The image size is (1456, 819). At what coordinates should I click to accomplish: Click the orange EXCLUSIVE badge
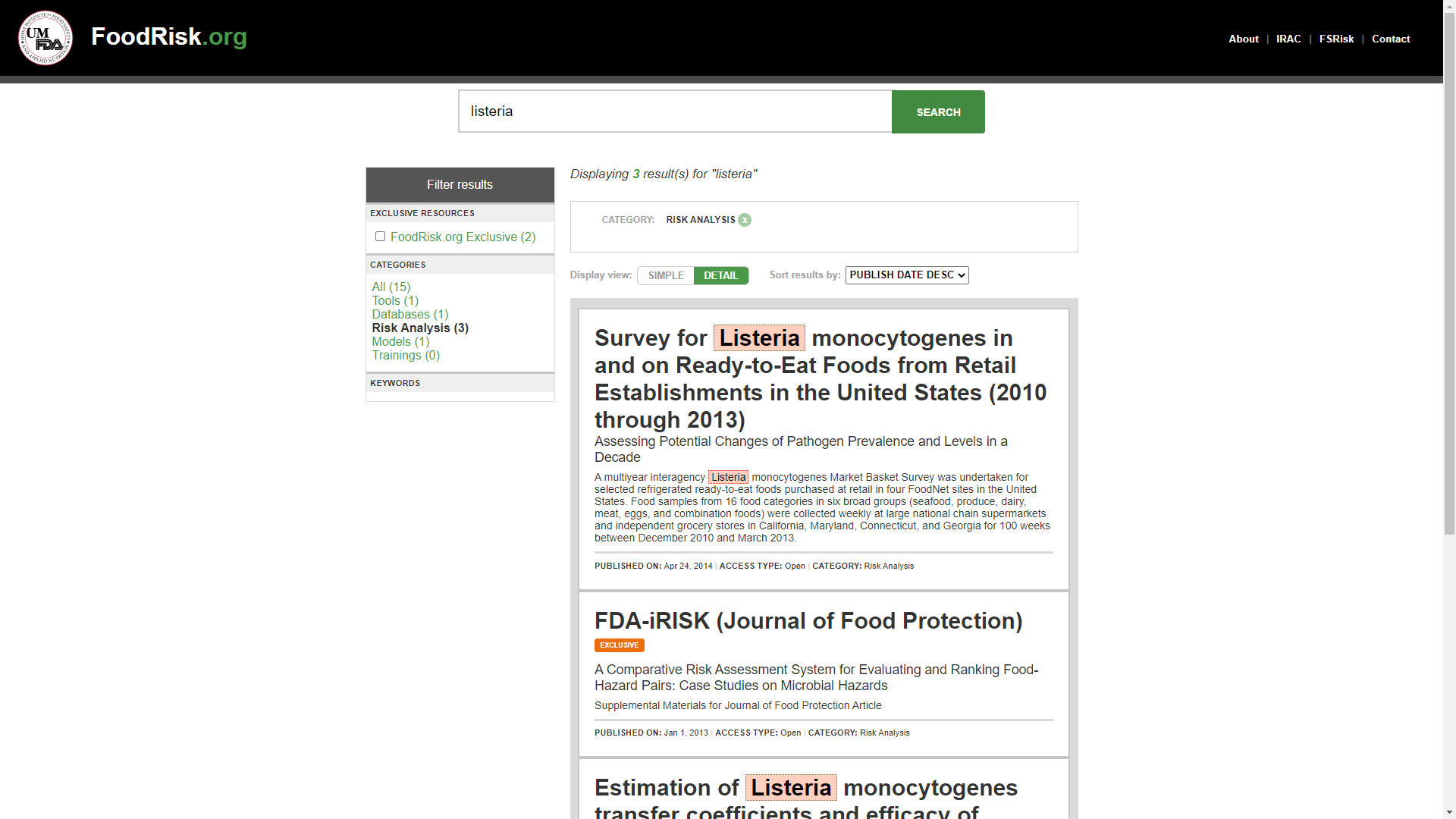619,645
